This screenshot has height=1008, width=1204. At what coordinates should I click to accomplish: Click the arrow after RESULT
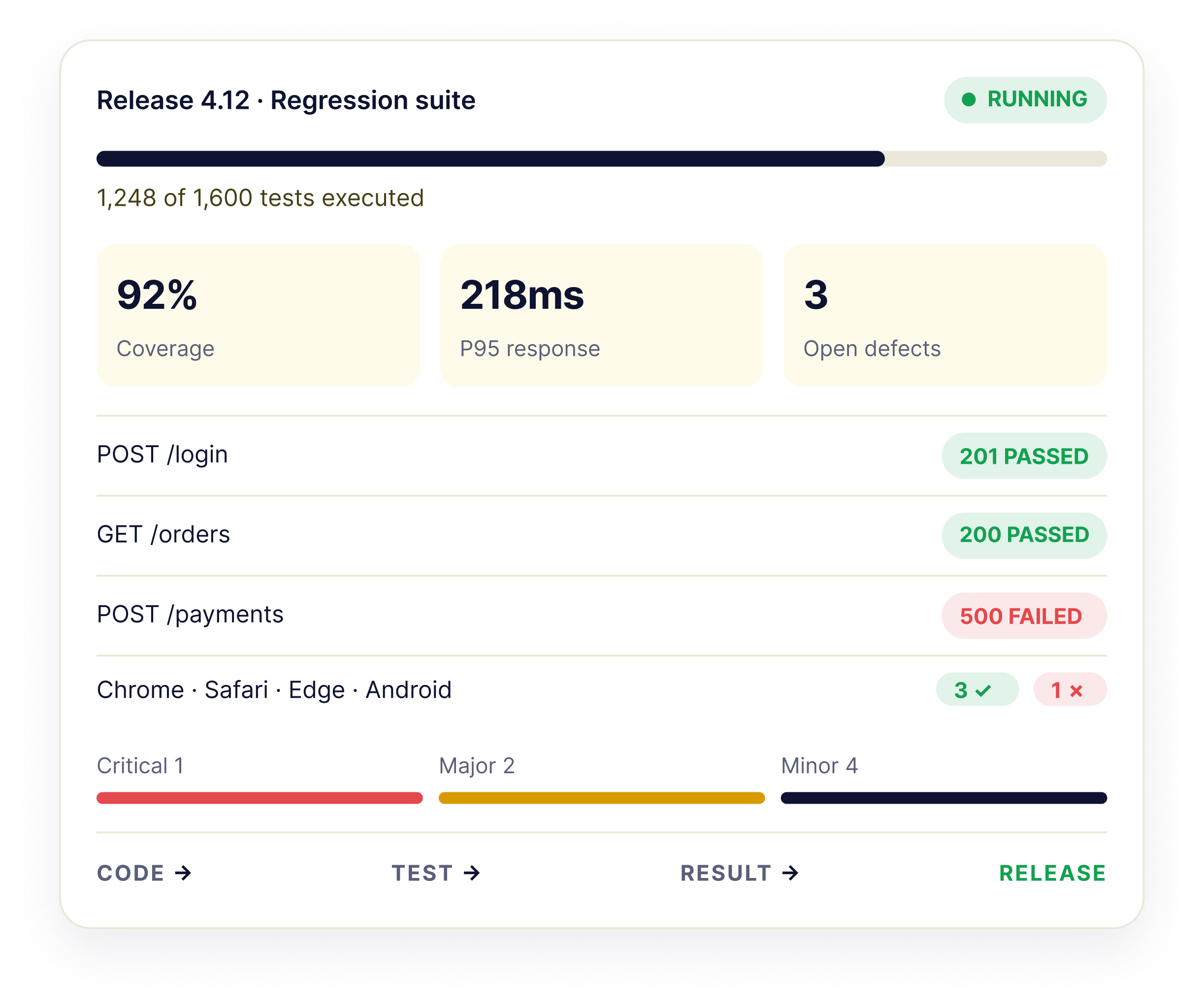pos(791,873)
